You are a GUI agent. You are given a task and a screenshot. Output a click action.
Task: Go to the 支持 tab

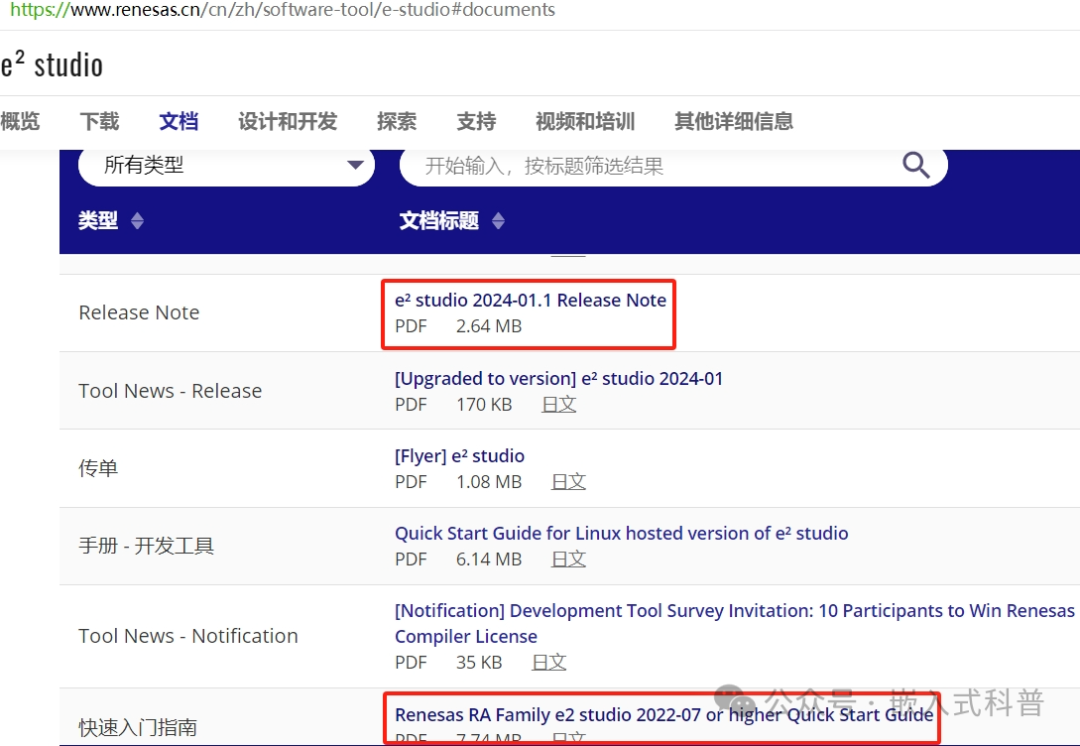click(476, 121)
